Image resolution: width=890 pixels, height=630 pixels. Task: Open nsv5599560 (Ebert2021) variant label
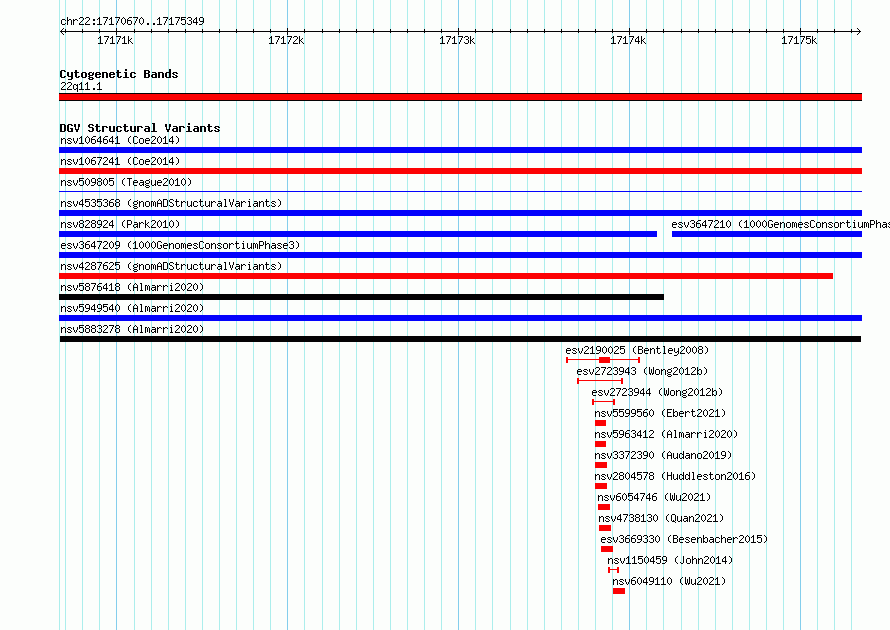(660, 413)
